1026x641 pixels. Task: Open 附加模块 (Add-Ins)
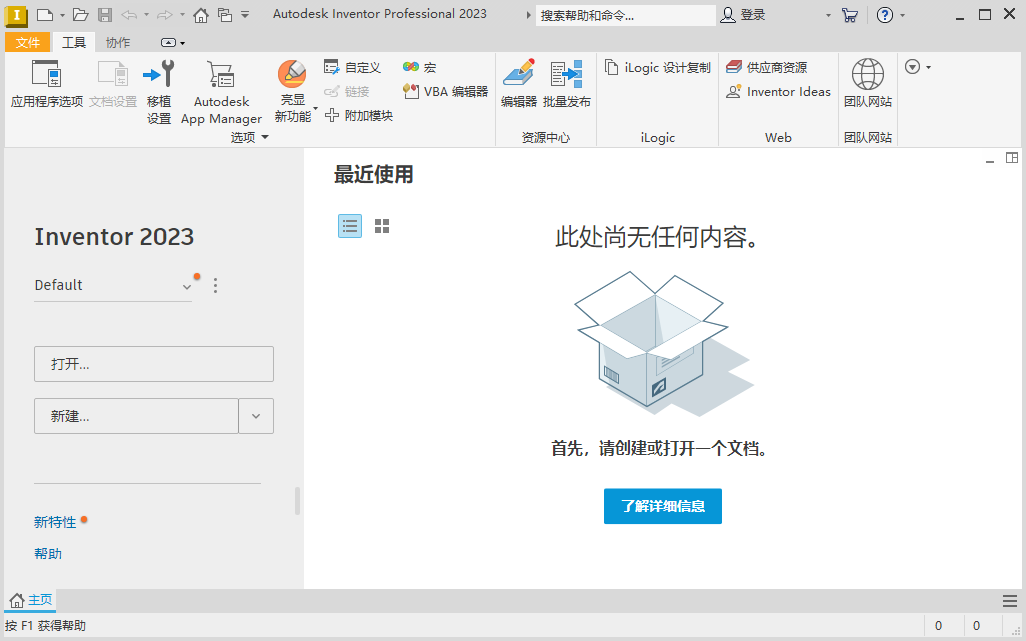pos(367,115)
